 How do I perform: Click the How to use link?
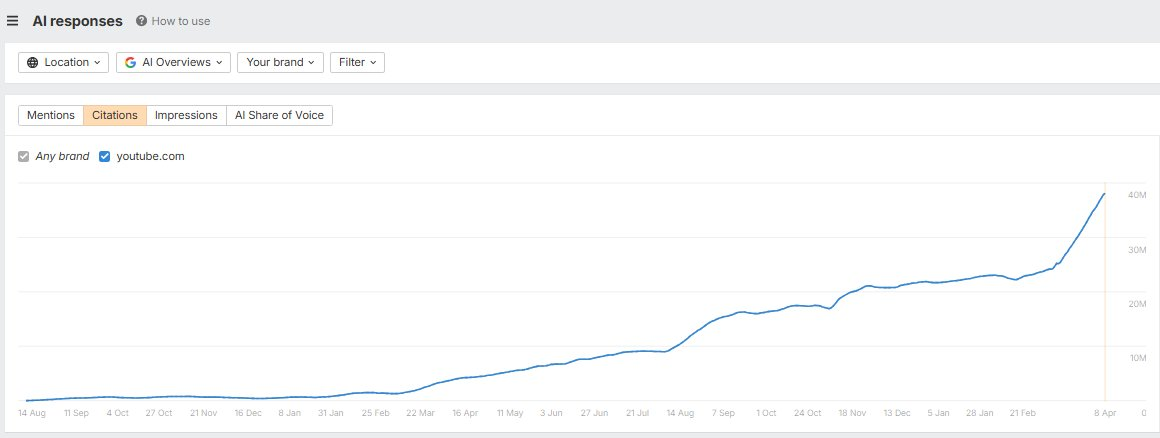pyautogui.click(x=180, y=21)
